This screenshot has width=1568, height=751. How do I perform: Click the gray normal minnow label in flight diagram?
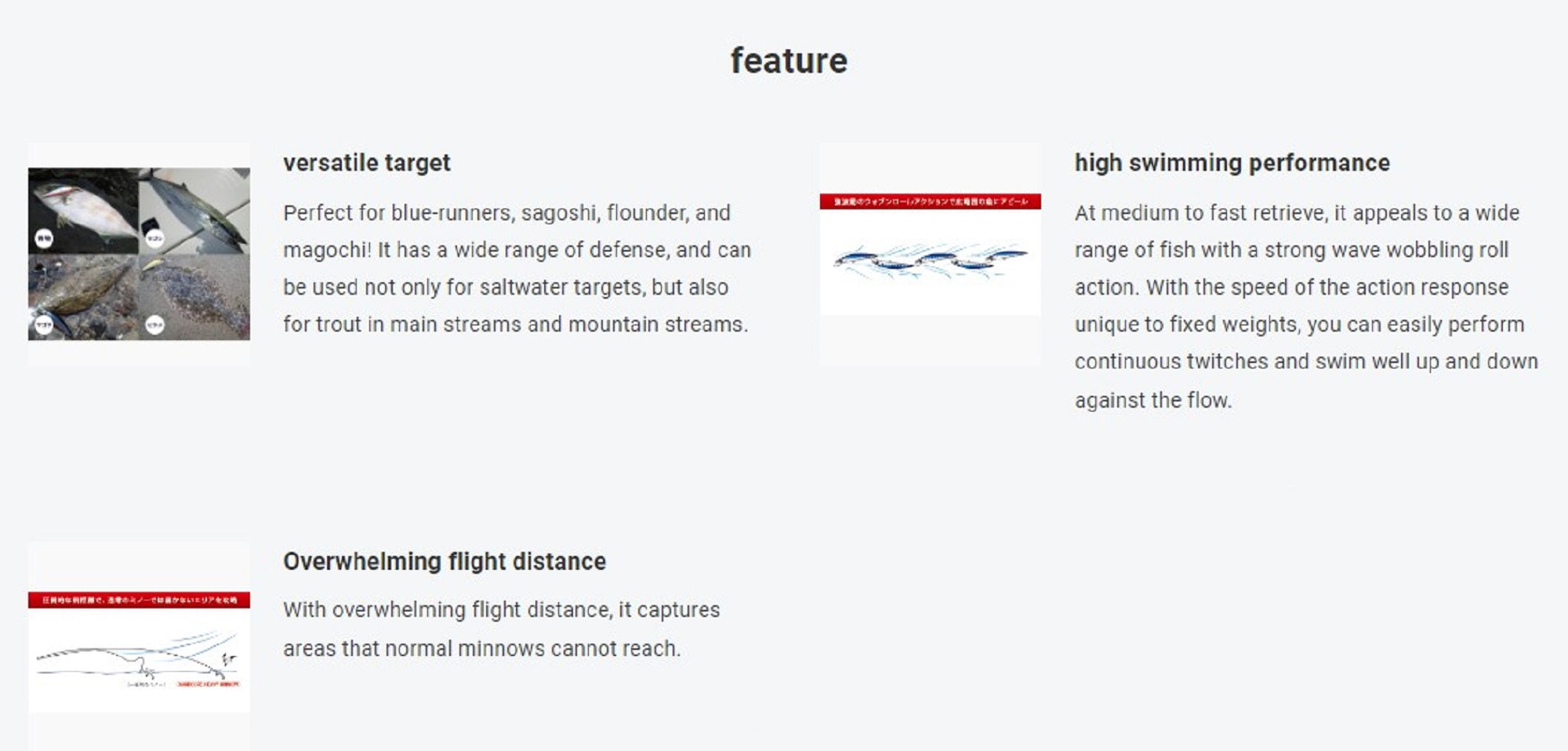[x=147, y=684]
